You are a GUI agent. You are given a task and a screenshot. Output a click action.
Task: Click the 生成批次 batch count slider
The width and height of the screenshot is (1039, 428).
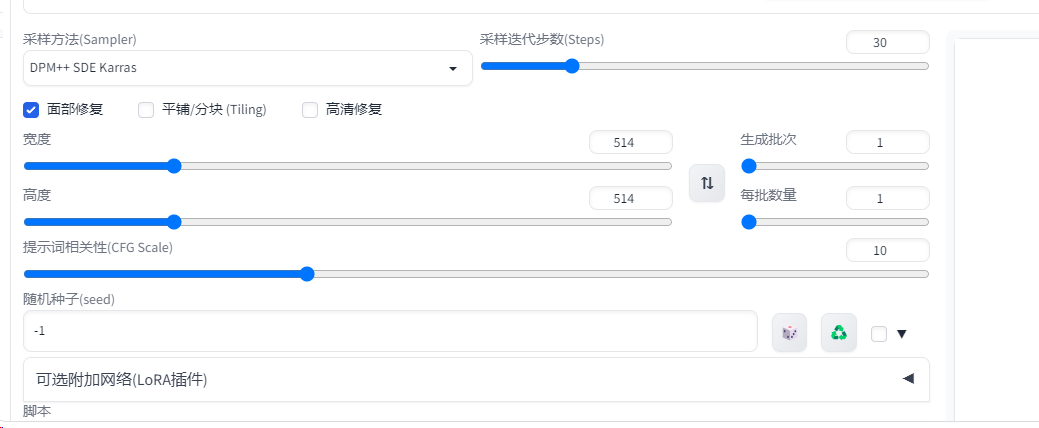[835, 166]
